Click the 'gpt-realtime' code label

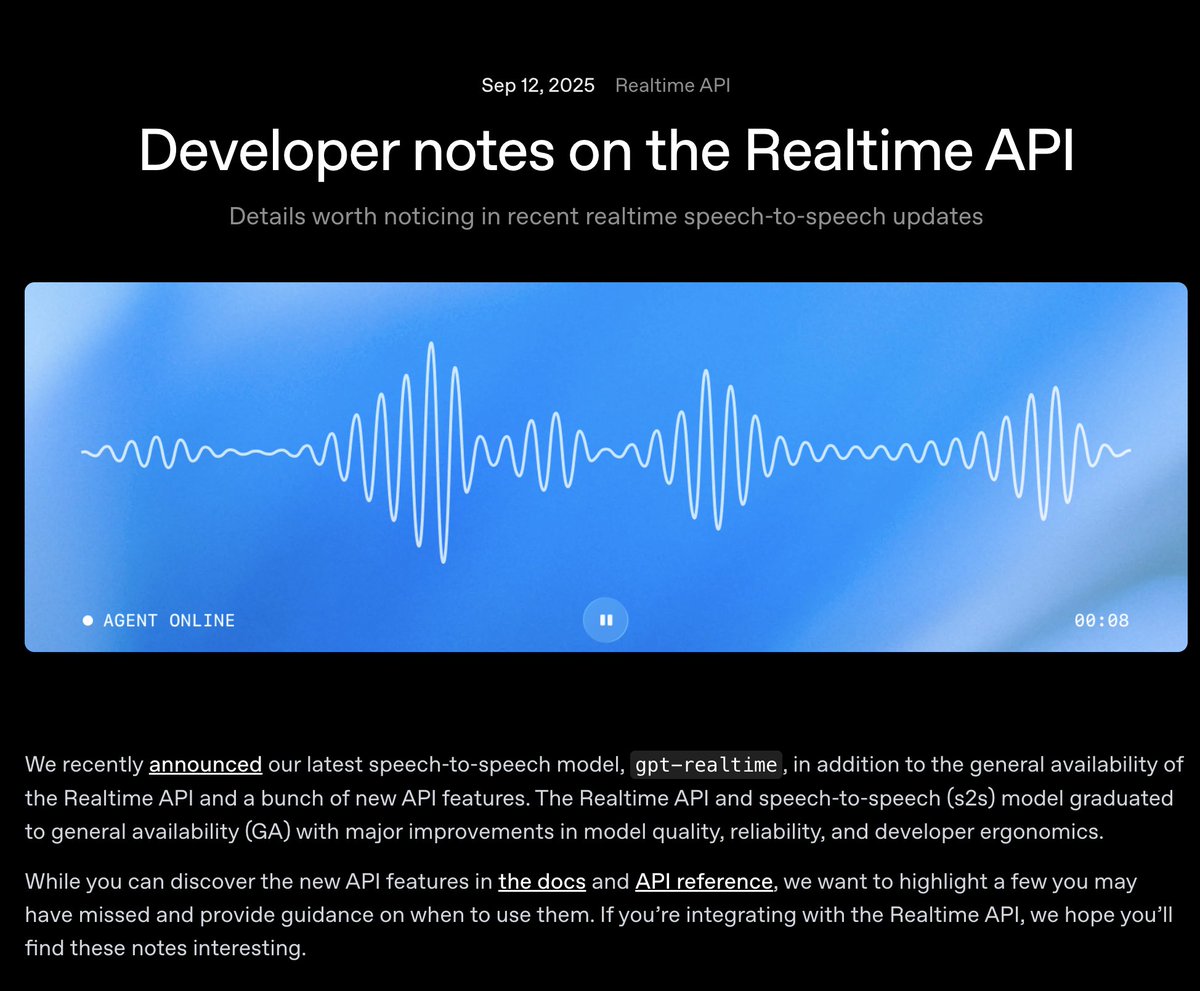[x=706, y=765]
